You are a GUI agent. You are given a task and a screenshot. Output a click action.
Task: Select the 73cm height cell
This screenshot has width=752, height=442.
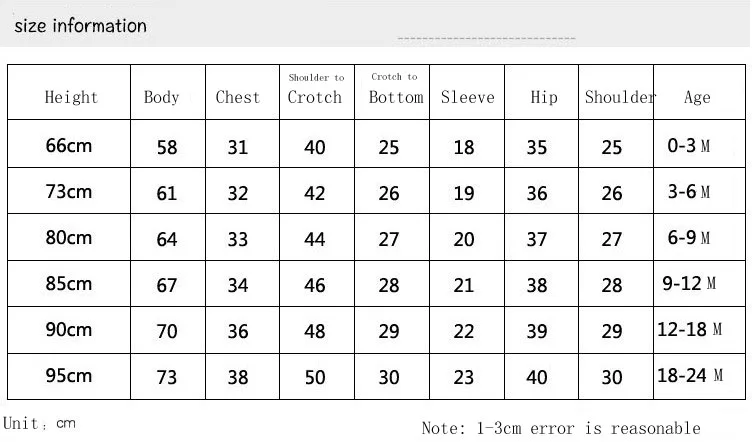(69, 192)
